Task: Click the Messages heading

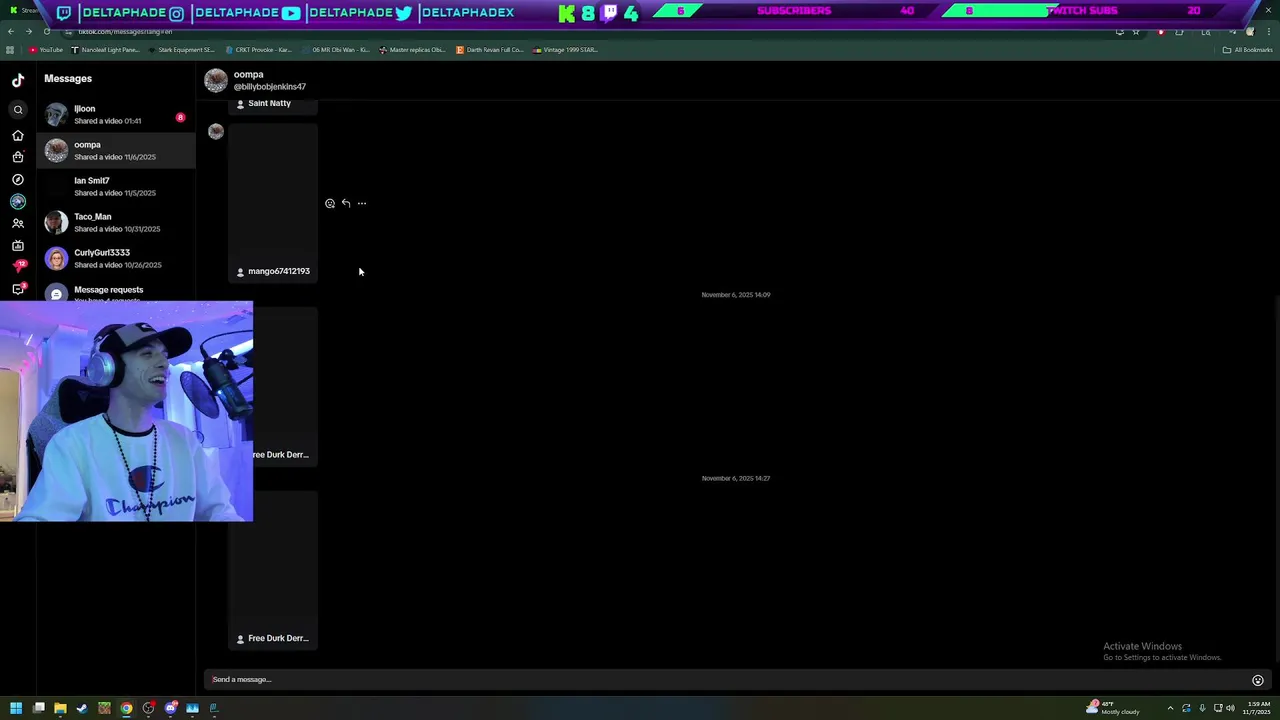Action: click(x=68, y=78)
